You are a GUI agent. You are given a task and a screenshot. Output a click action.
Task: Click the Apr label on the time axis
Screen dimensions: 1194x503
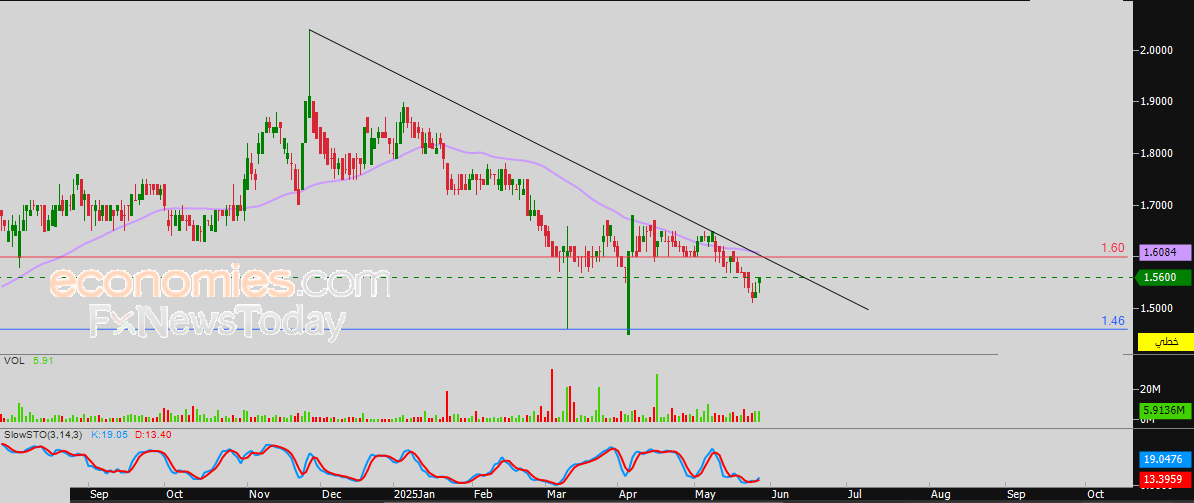coord(627,495)
